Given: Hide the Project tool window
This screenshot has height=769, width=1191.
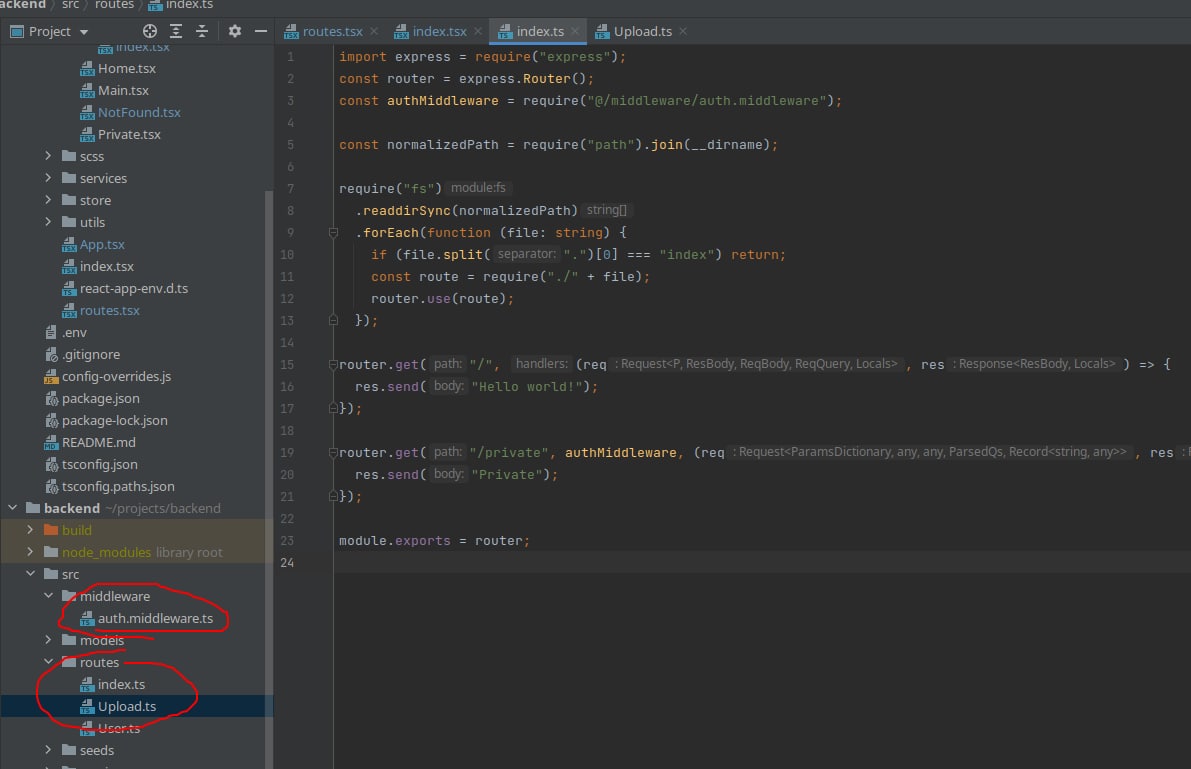Looking at the screenshot, I should [x=260, y=31].
